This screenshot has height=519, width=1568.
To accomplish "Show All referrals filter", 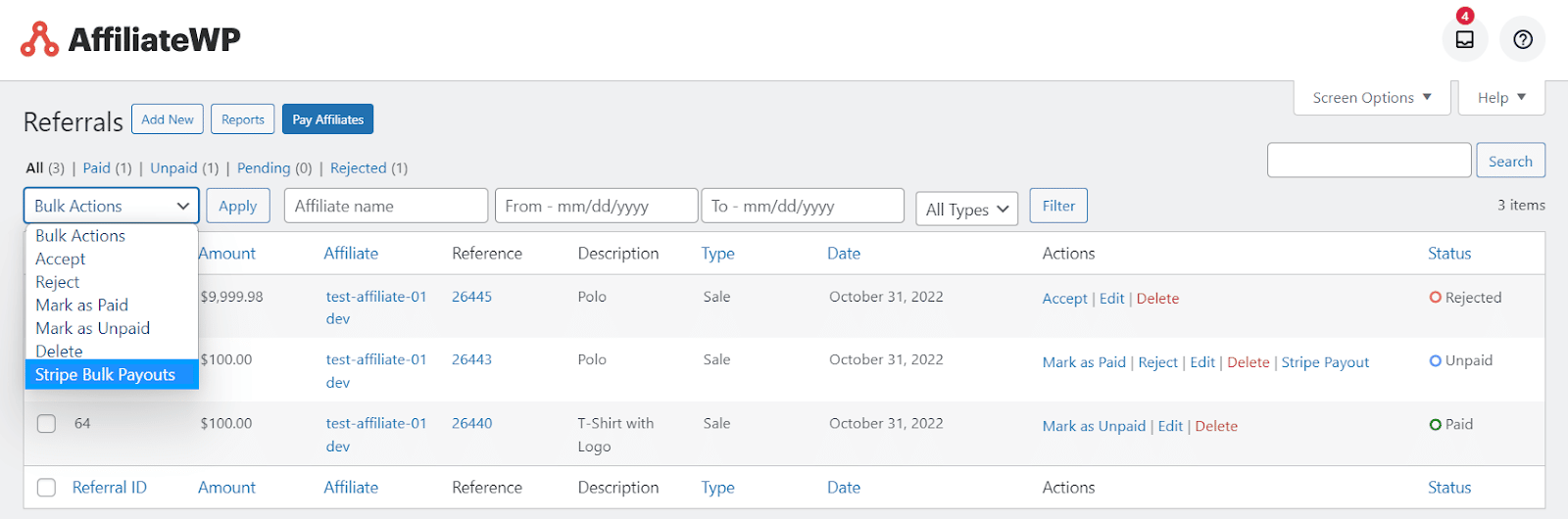I will point(34,168).
